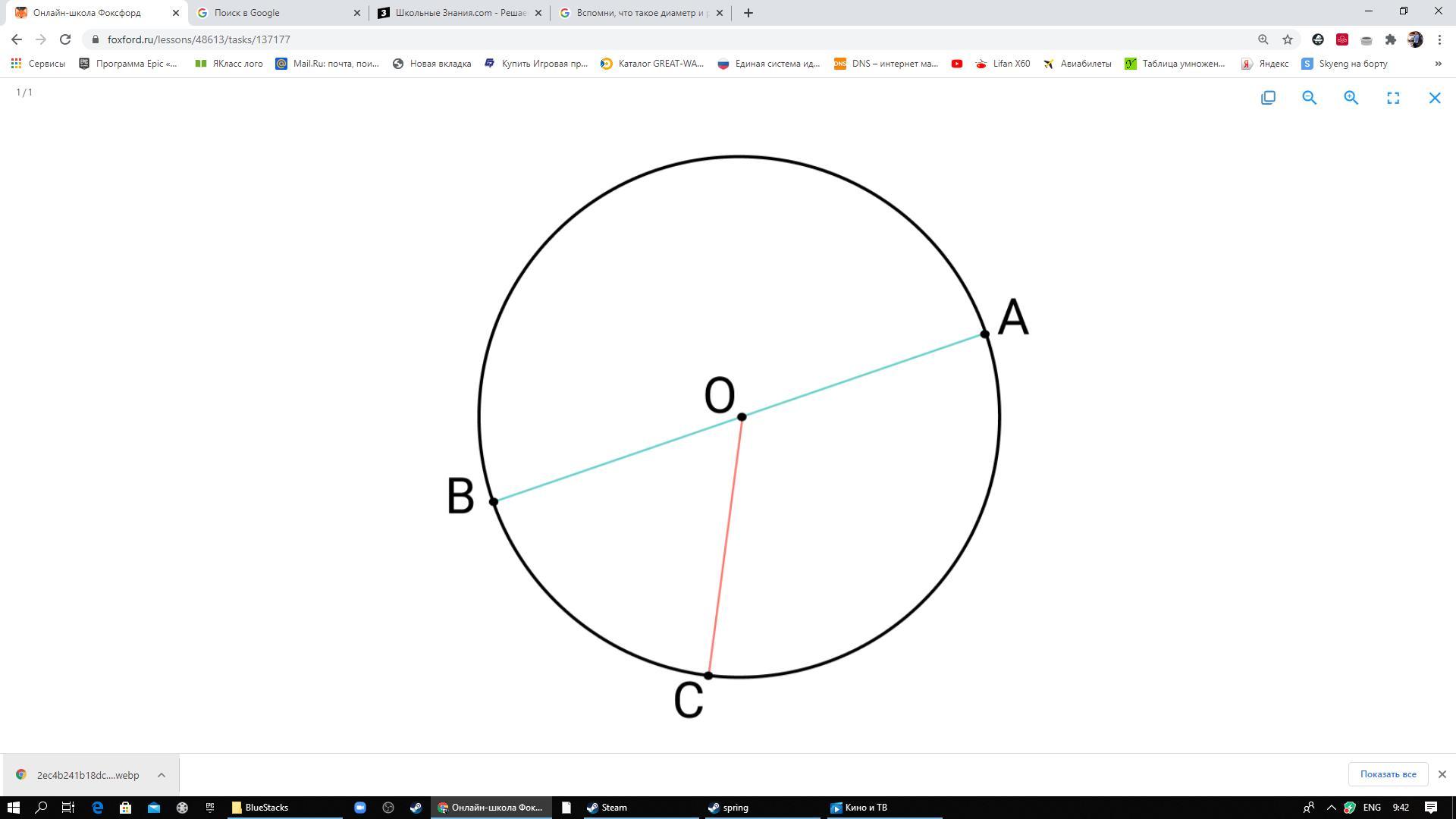This screenshot has height=819, width=1456.
Task: Open the Chrome extensions puzzle icon
Action: tap(1390, 39)
